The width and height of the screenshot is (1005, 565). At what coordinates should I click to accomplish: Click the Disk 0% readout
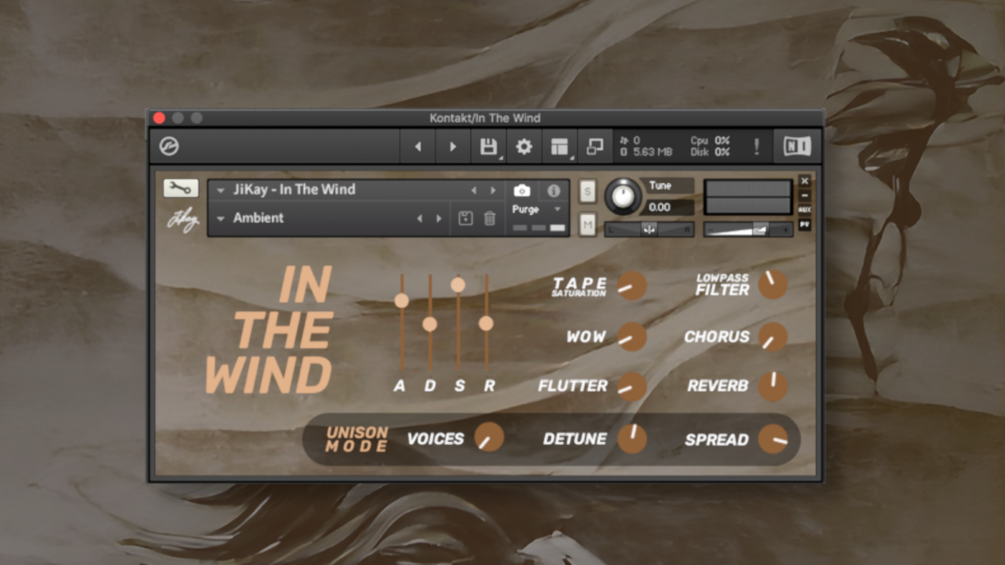[710, 152]
